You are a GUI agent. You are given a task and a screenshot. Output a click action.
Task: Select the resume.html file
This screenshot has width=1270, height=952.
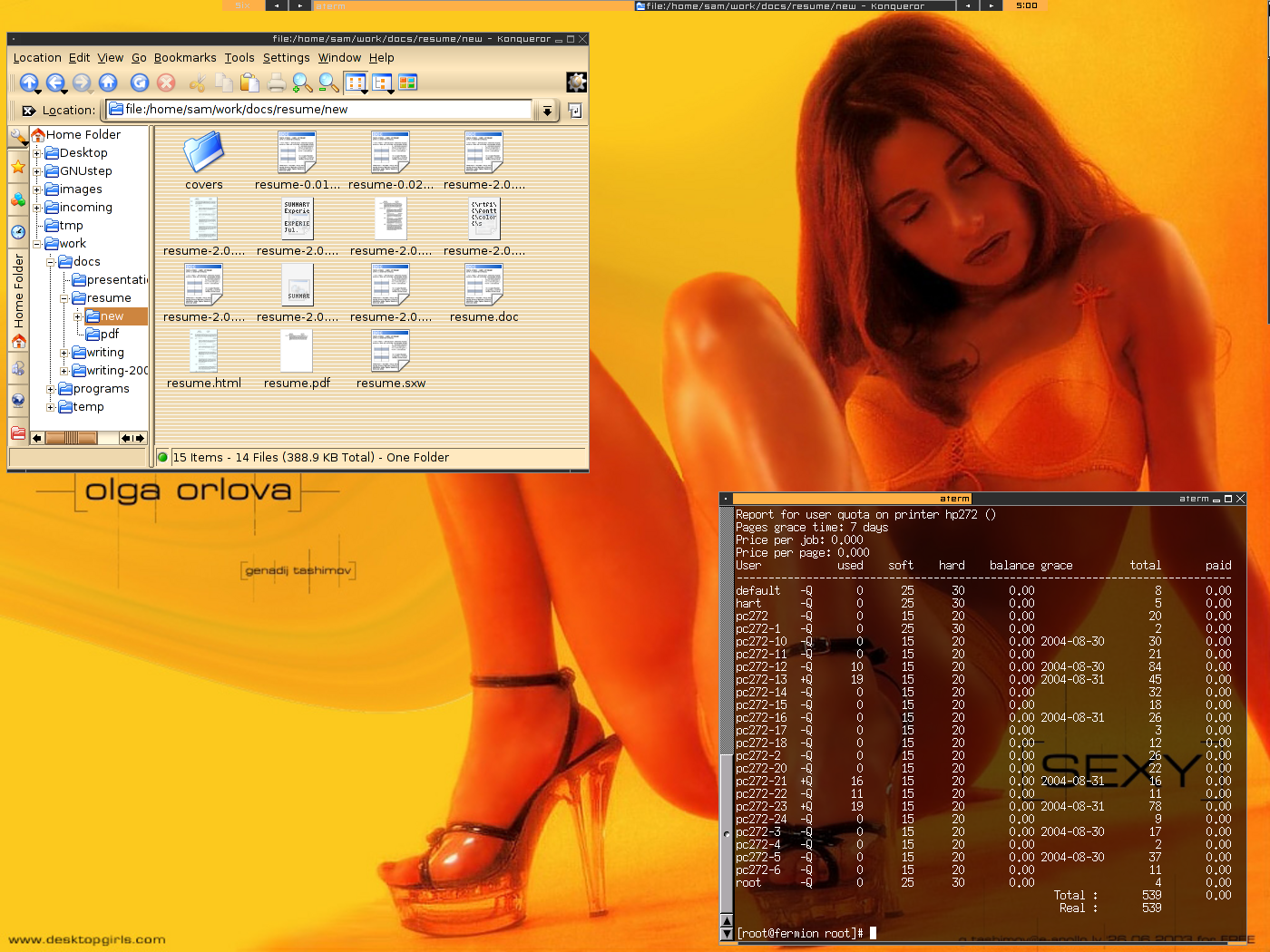204,360
